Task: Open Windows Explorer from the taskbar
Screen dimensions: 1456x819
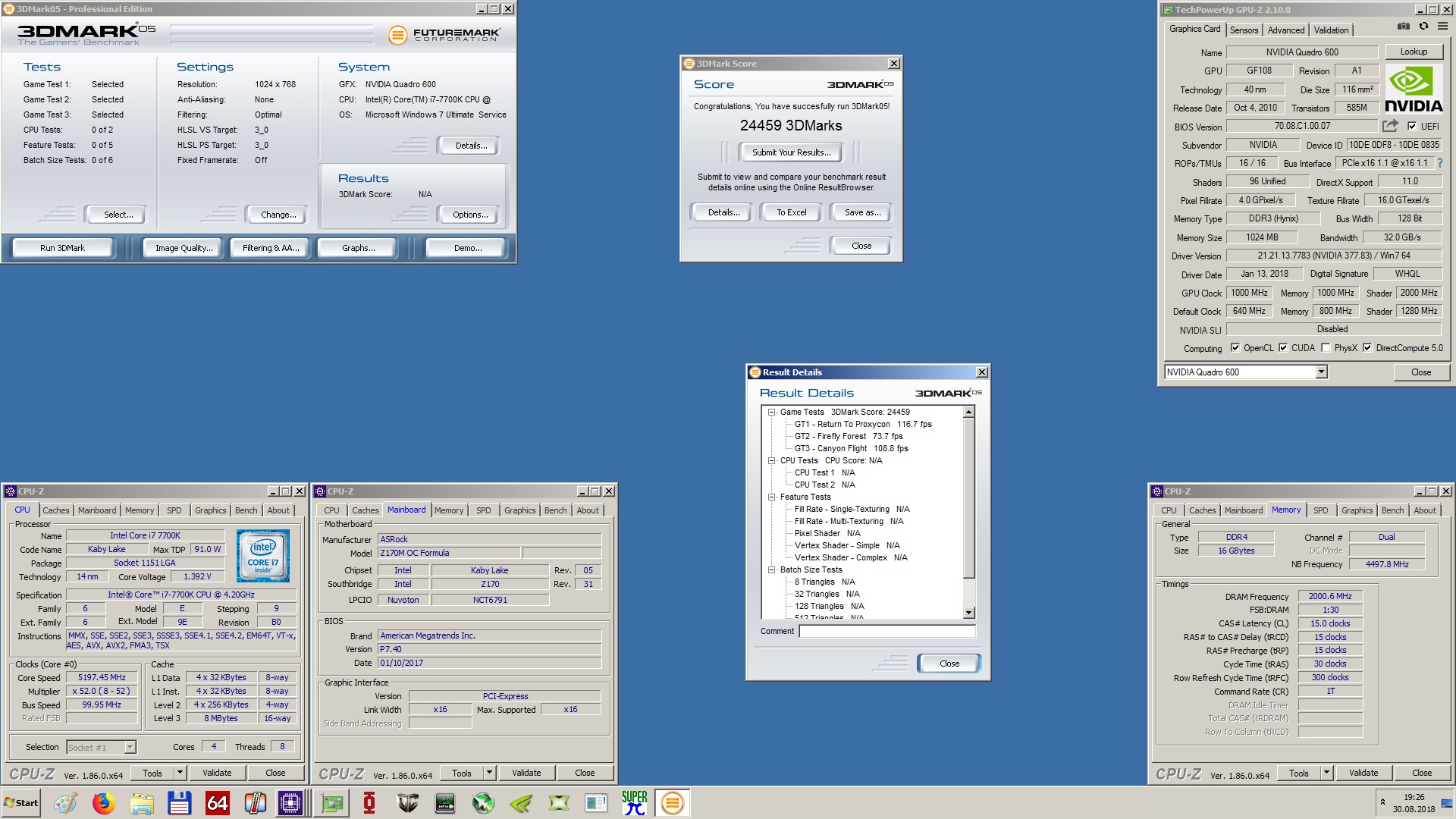Action: point(142,803)
